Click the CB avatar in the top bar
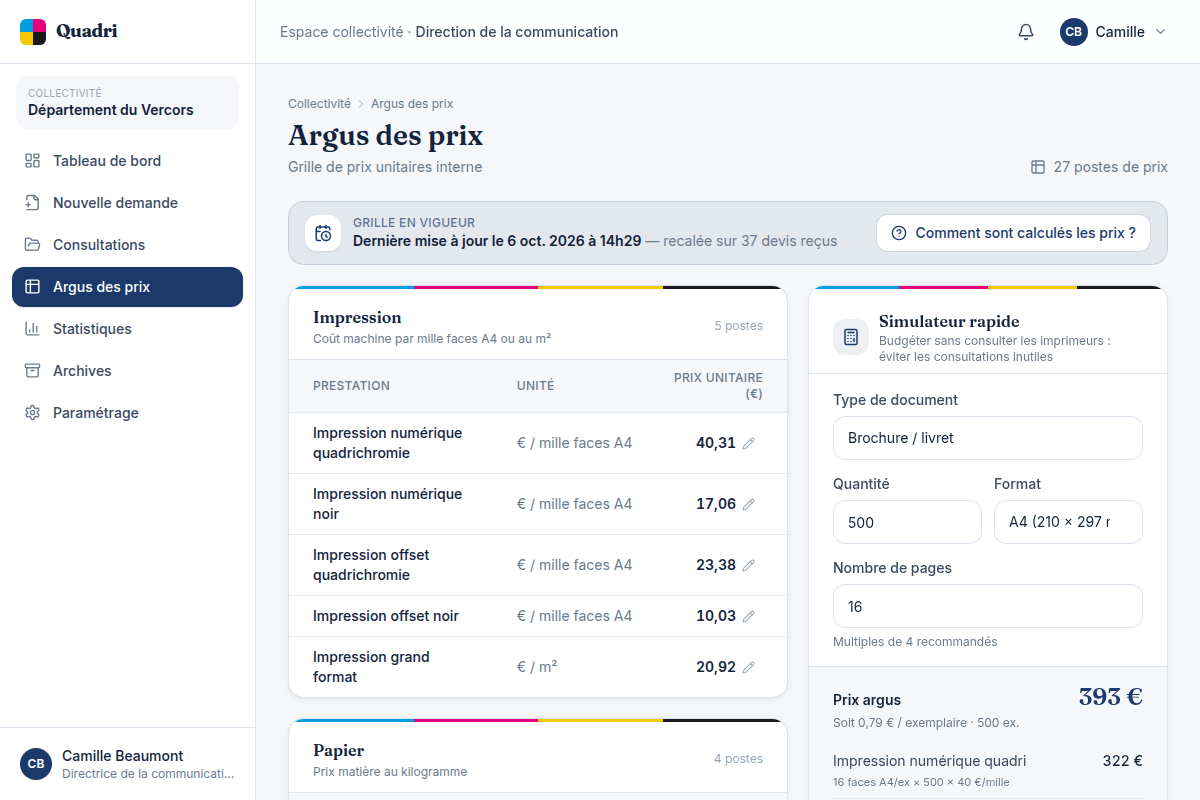 coord(1074,32)
